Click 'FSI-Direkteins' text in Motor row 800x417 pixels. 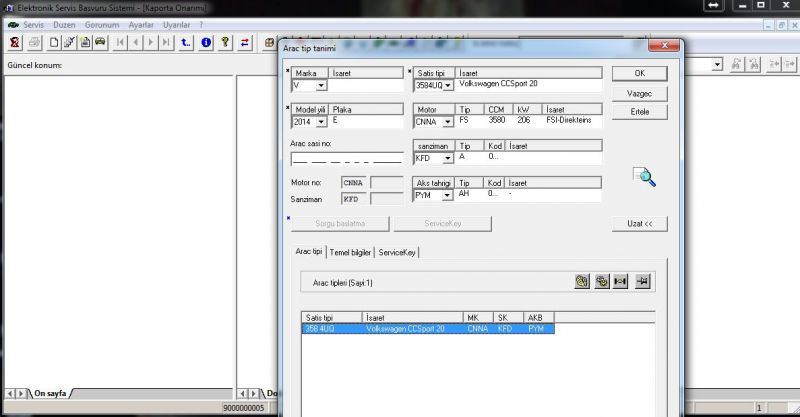click(x=568, y=120)
